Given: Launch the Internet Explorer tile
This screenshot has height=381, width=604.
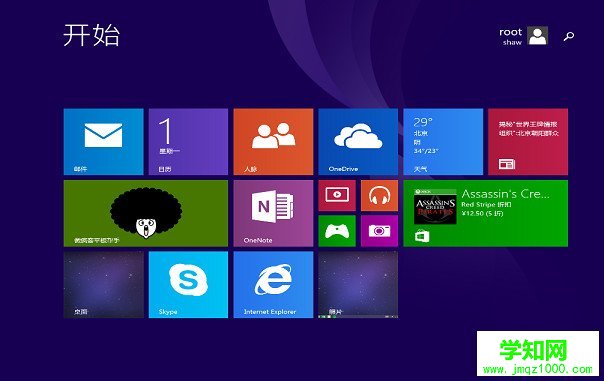Looking at the screenshot, I should [x=273, y=285].
